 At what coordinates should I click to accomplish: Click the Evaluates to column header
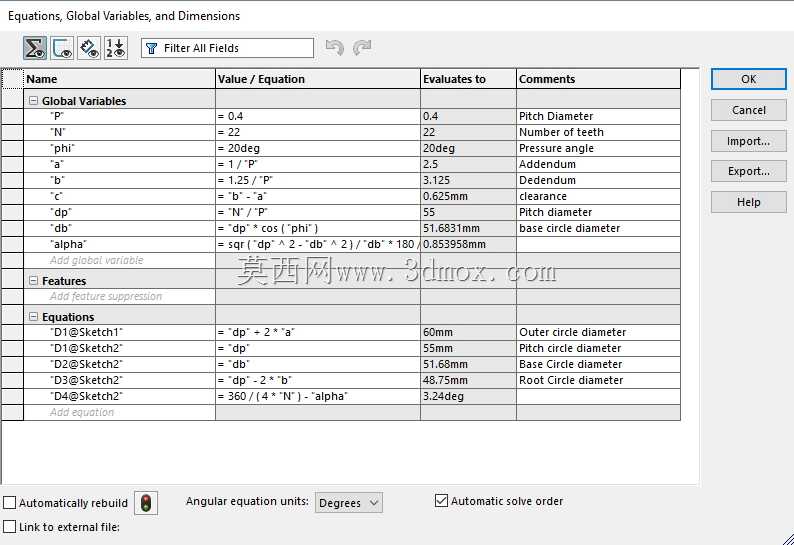pyautogui.click(x=468, y=79)
